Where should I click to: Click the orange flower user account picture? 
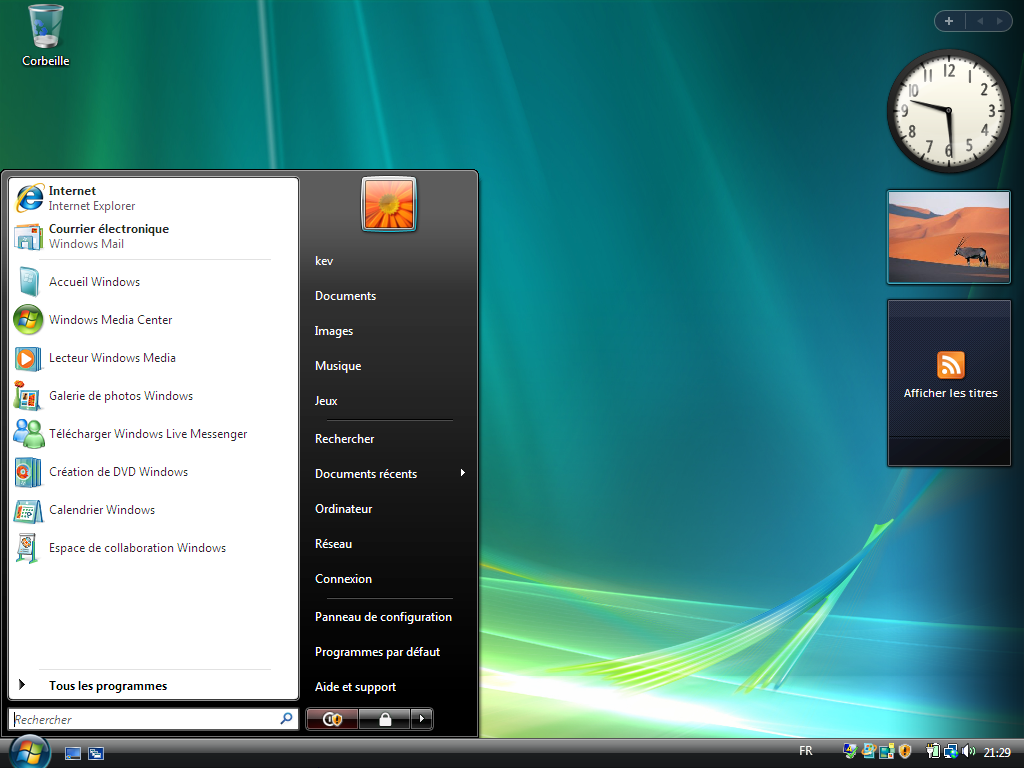point(389,204)
